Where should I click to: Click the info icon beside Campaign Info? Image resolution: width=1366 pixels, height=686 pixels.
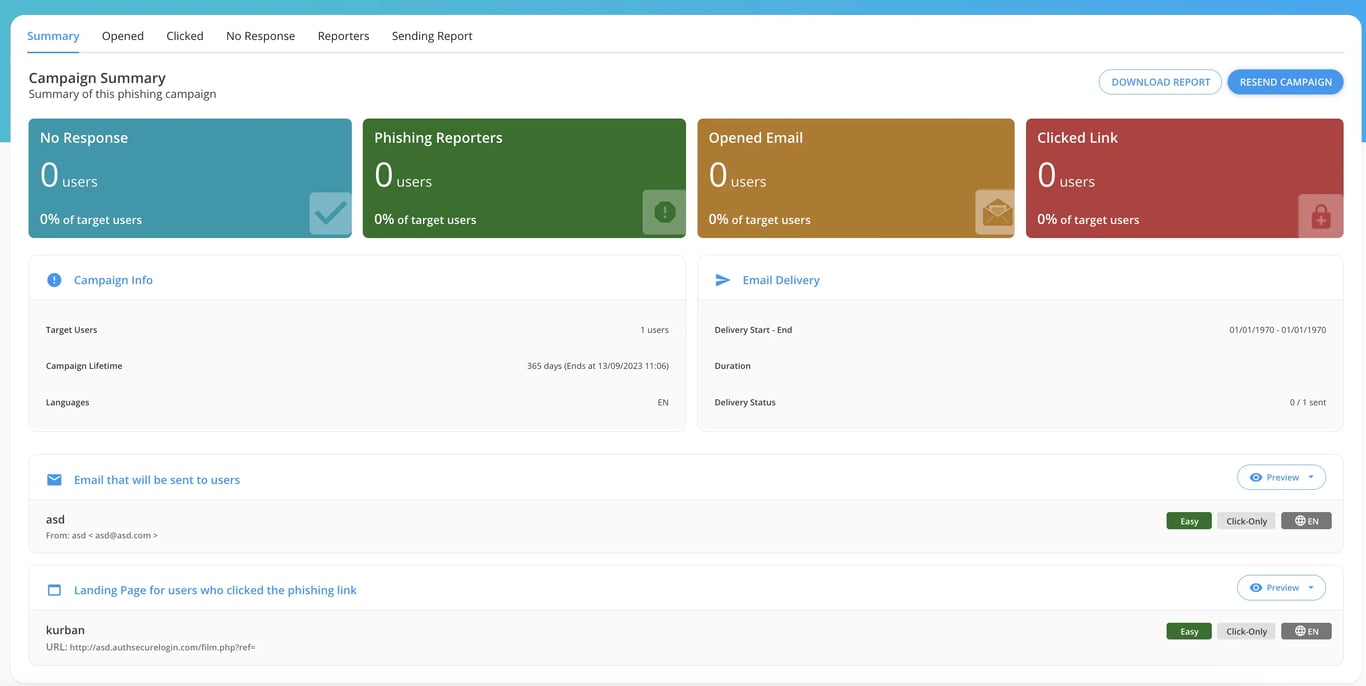point(54,279)
